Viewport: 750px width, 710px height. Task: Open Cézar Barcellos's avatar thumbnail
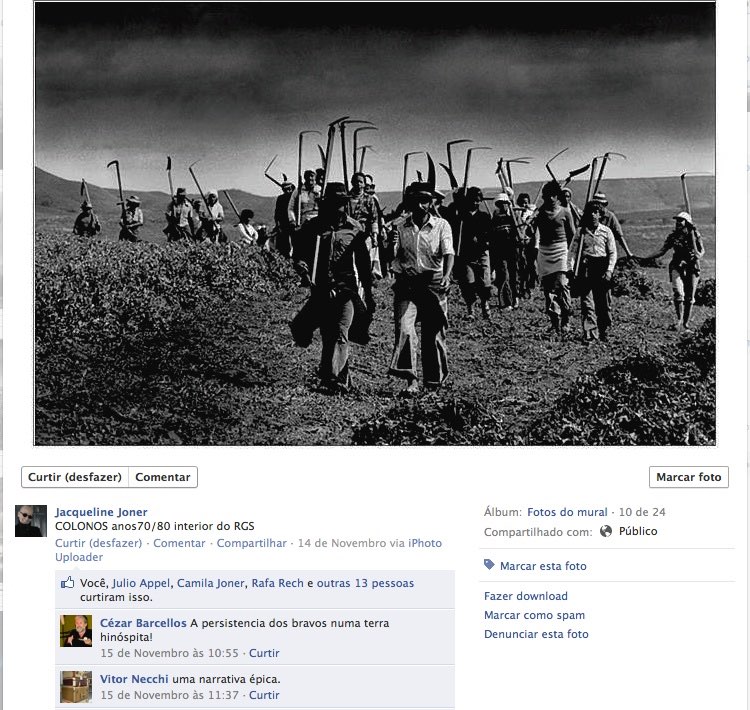click(x=76, y=631)
